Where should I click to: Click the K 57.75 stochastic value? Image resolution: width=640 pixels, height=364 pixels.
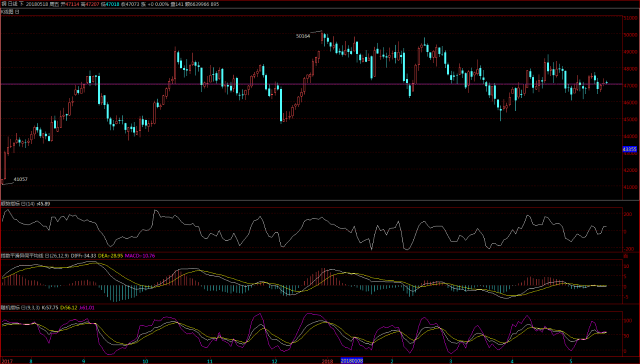pyautogui.click(x=50, y=308)
